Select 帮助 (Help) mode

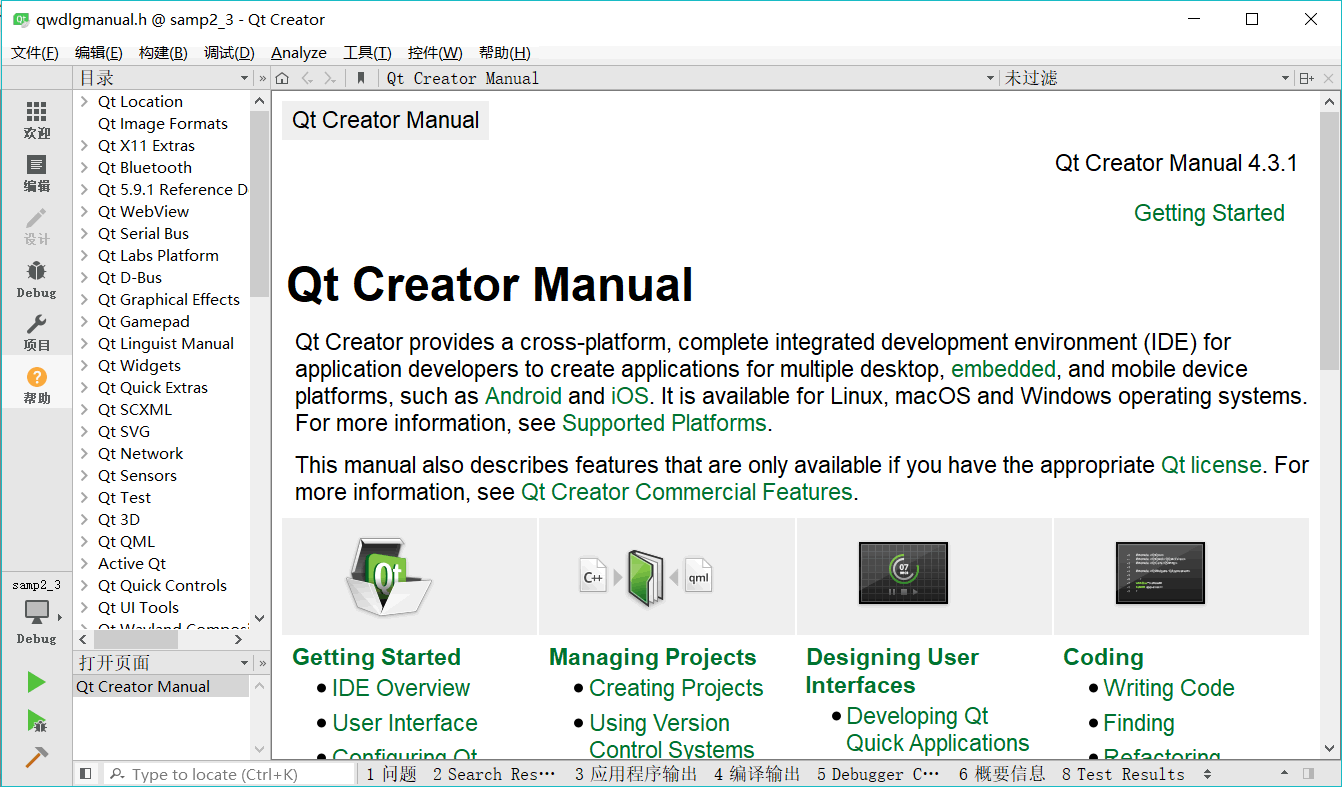coord(36,385)
